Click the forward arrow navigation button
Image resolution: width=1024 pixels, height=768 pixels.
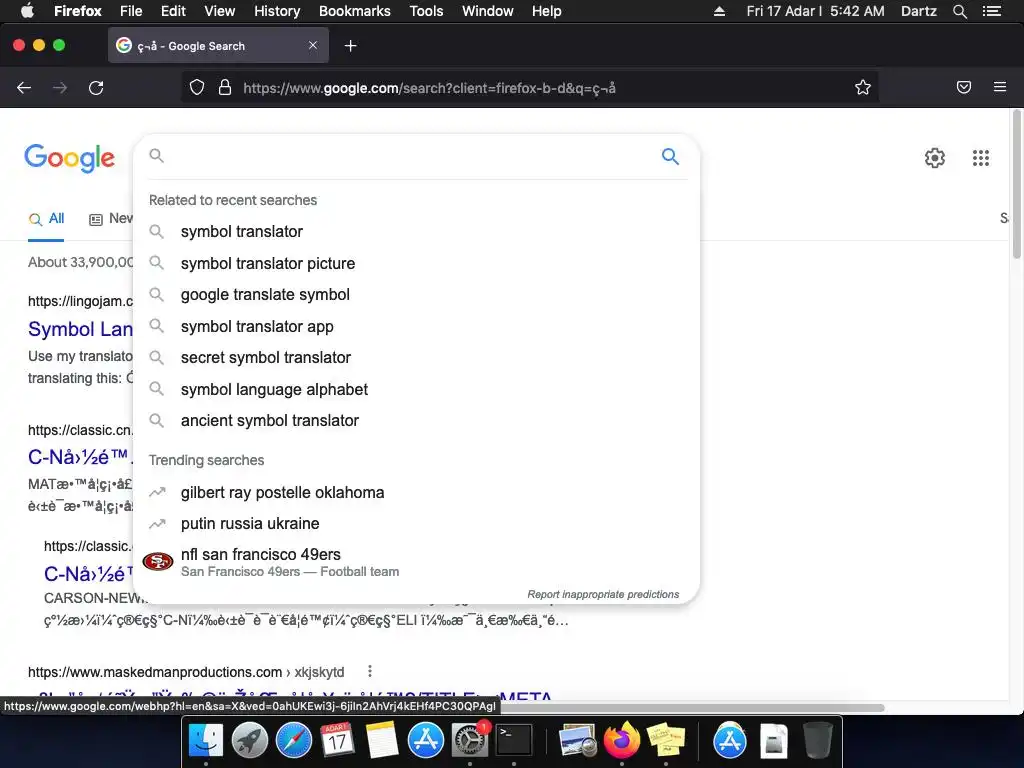(60, 88)
